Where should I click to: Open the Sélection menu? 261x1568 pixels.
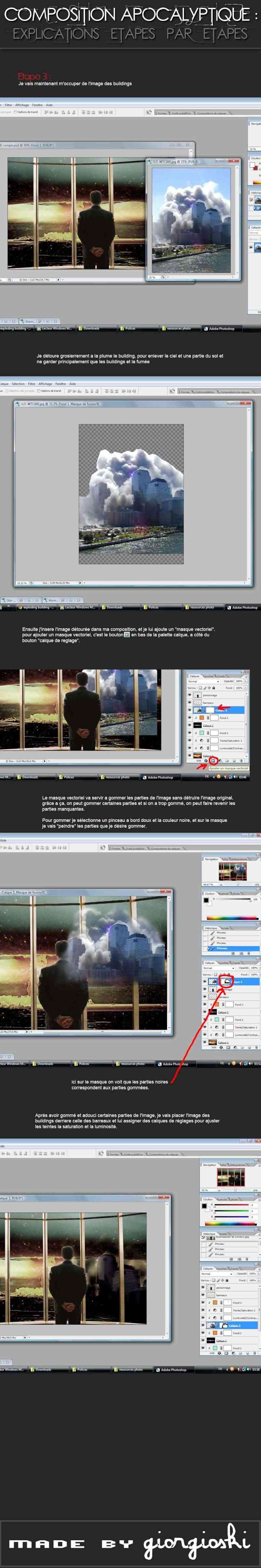click(x=18, y=384)
